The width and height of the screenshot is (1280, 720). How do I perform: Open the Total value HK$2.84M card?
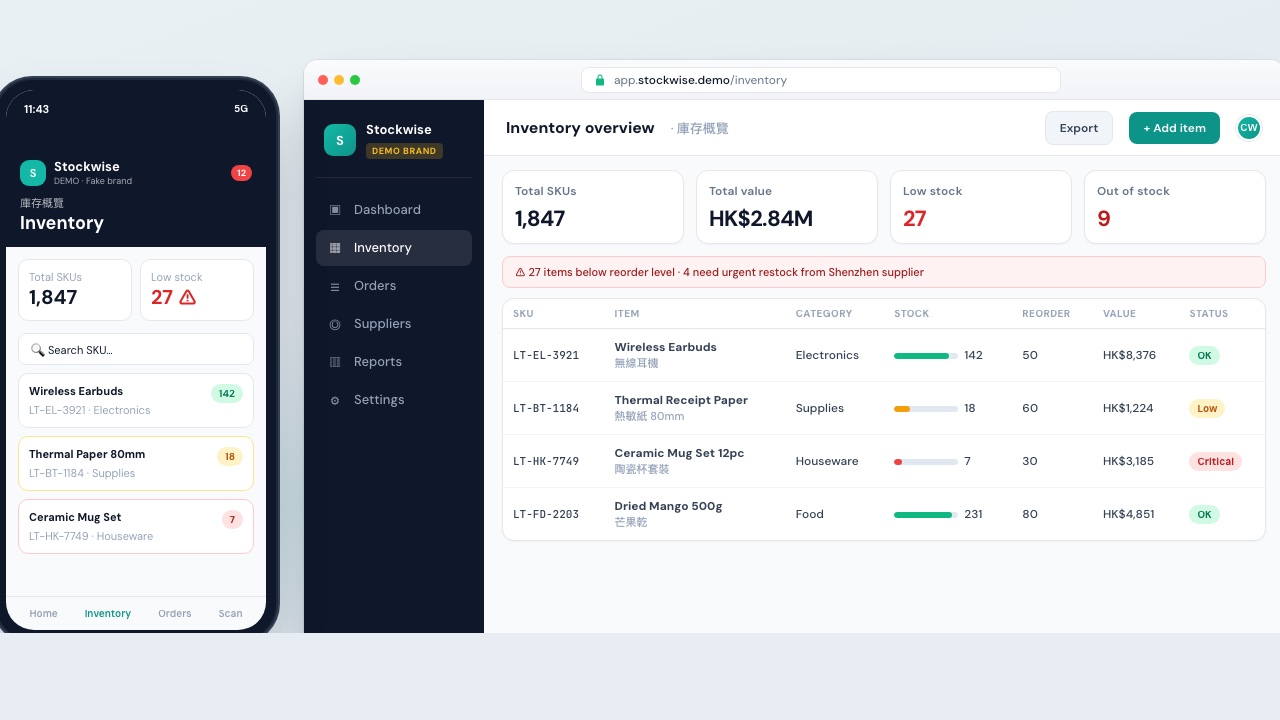[787, 207]
